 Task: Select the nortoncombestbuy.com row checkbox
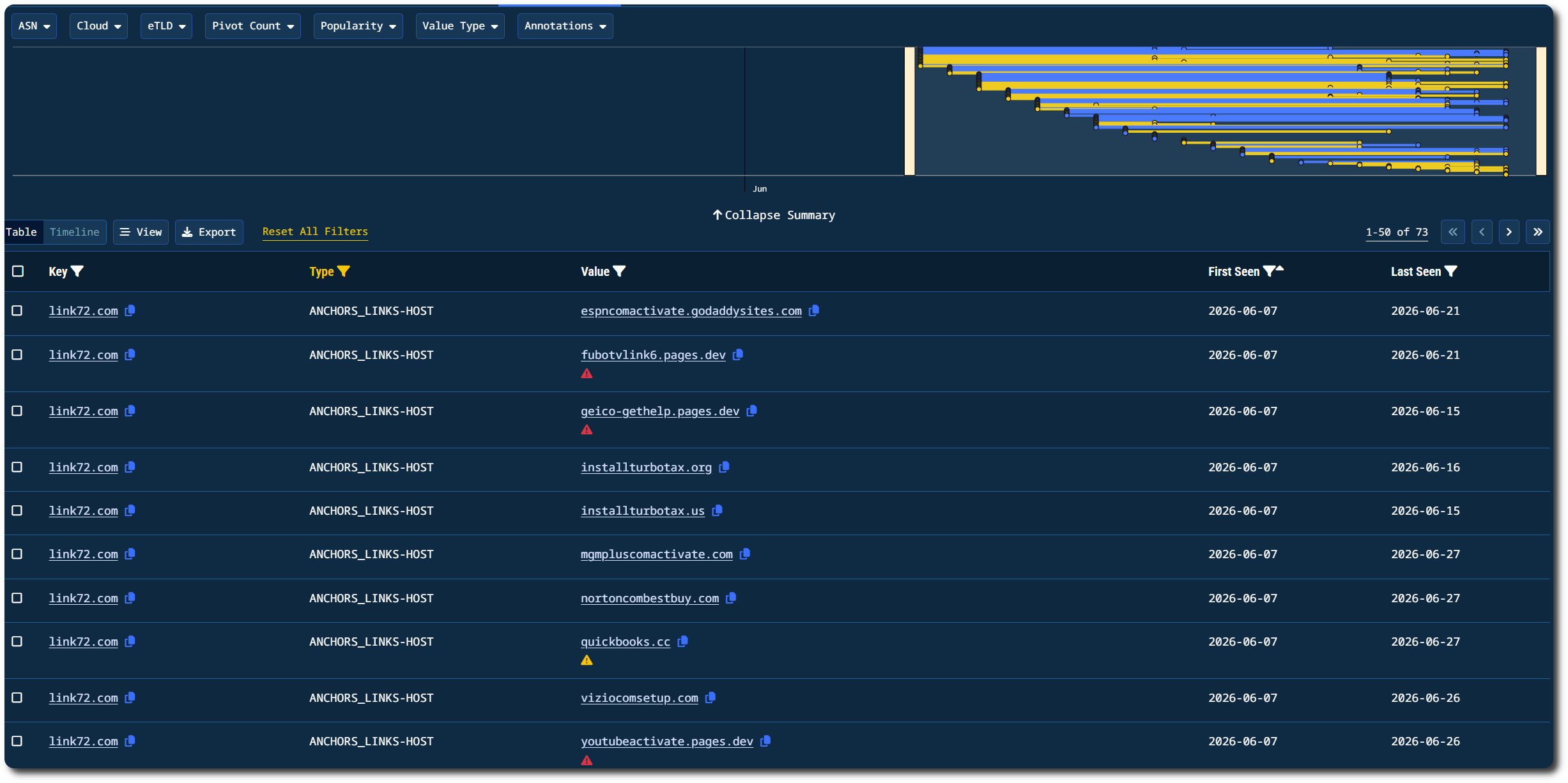pyautogui.click(x=17, y=598)
